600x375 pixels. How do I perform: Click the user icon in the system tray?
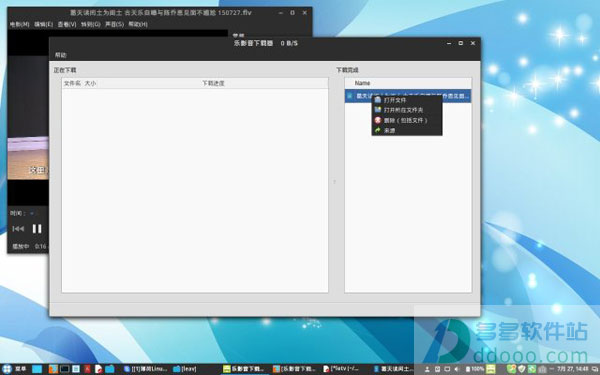pos(427,369)
